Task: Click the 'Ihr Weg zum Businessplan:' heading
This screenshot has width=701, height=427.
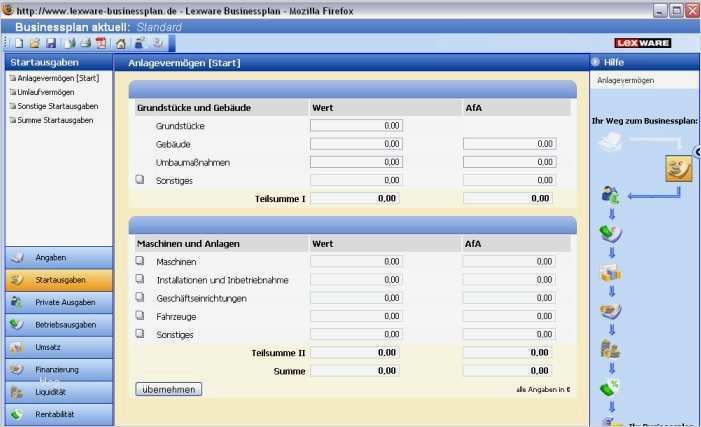Action: point(644,121)
